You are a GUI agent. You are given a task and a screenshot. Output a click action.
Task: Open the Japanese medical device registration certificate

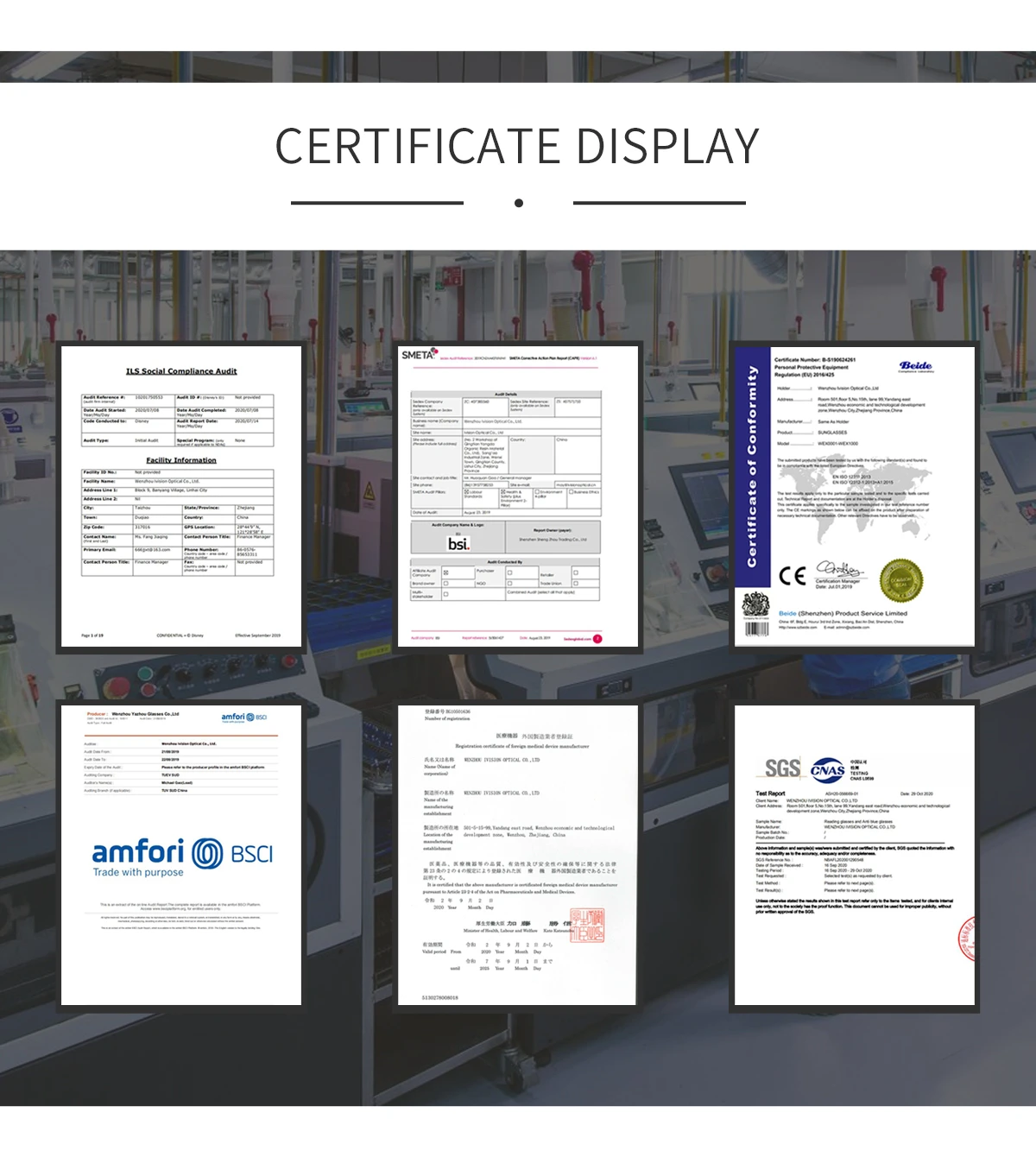(x=518, y=856)
